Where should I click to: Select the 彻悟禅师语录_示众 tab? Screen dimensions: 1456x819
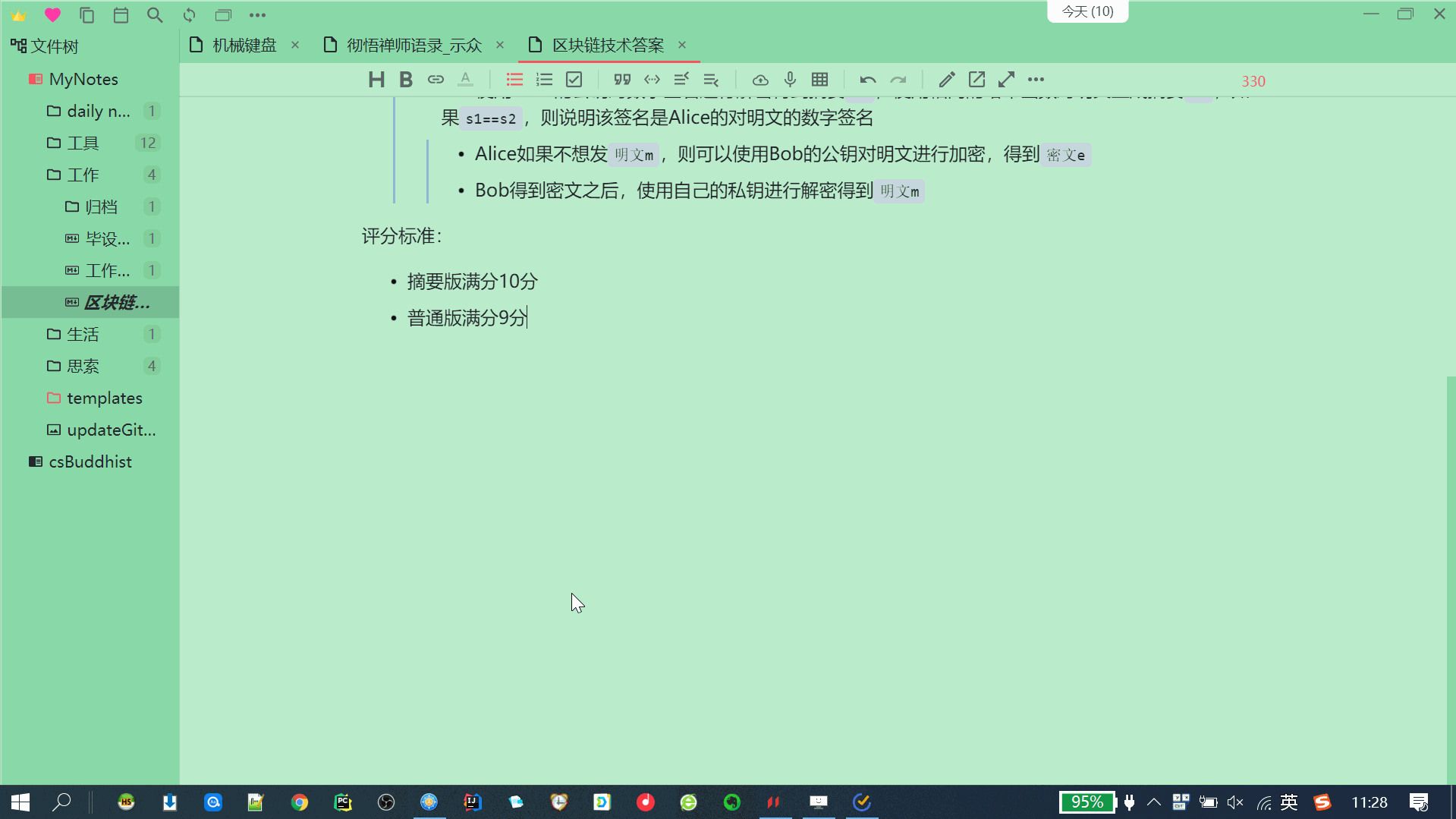point(414,45)
